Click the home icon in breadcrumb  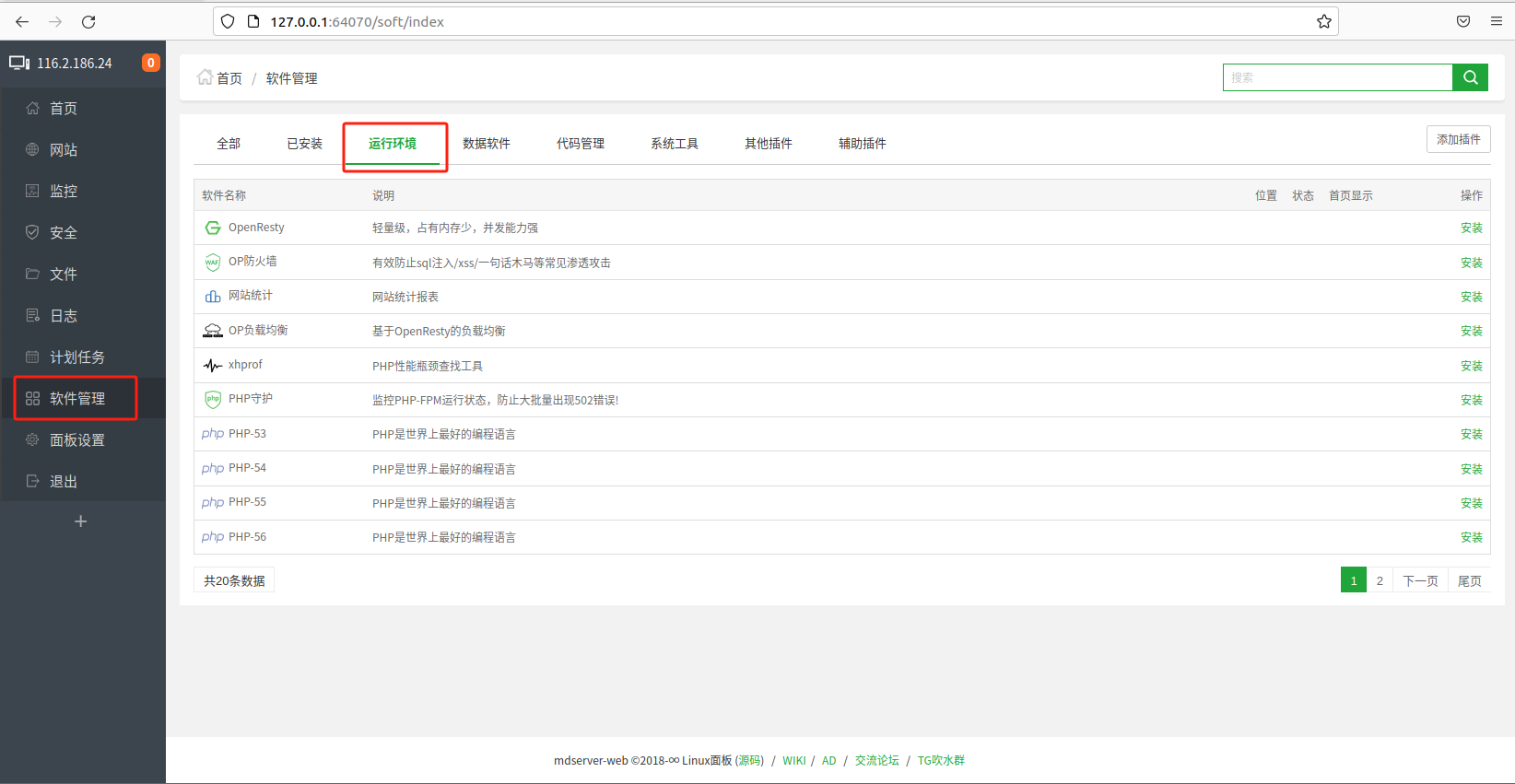205,77
